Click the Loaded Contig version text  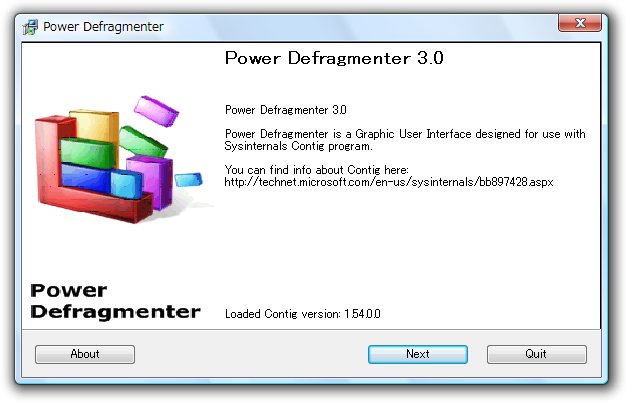point(303,314)
